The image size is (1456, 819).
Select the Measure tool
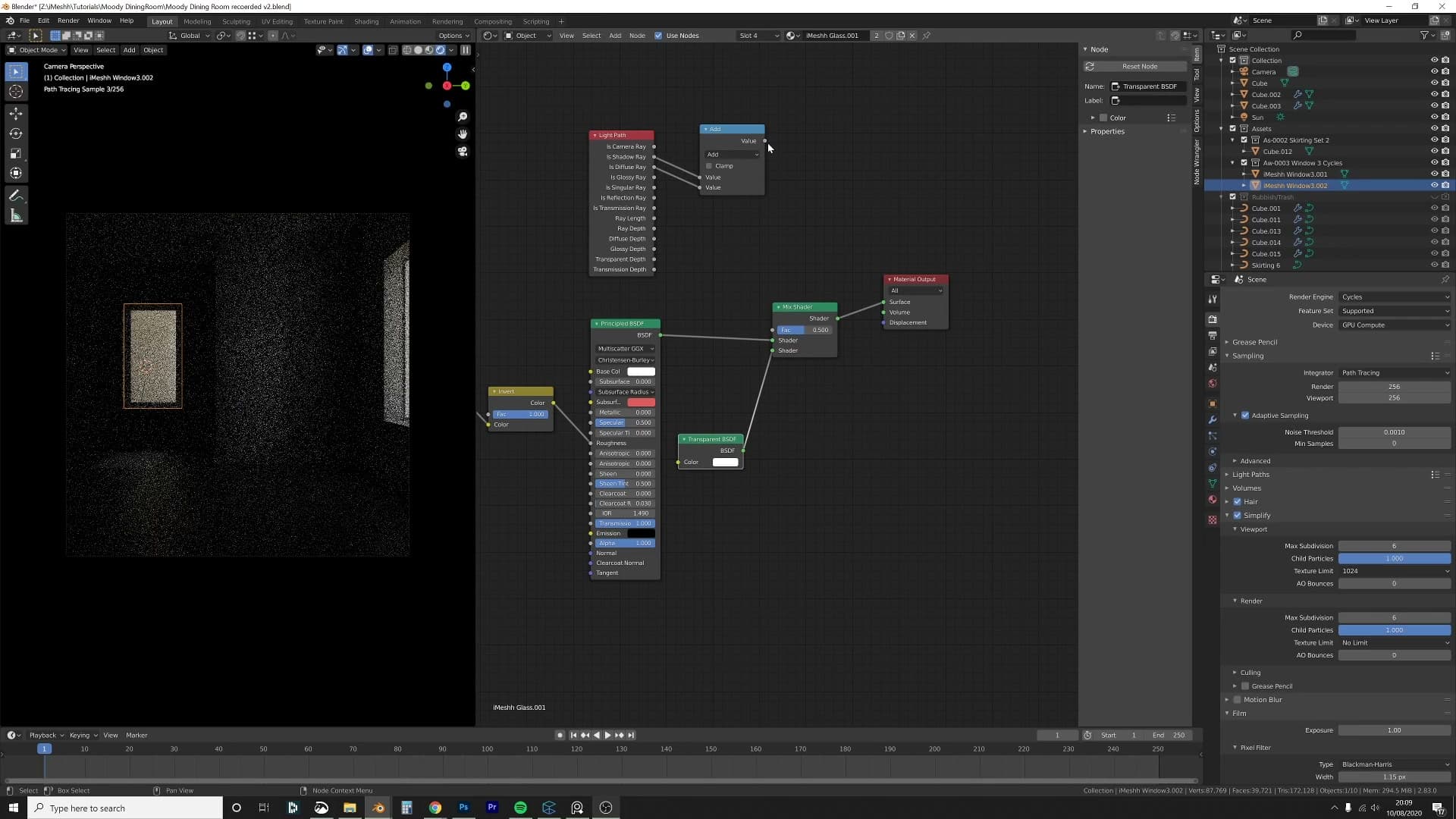16,216
